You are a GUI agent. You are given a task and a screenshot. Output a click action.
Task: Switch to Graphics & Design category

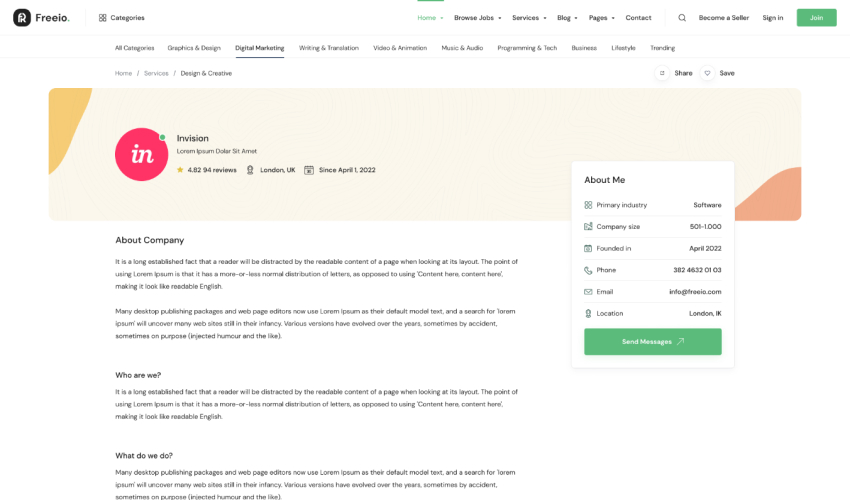click(194, 48)
